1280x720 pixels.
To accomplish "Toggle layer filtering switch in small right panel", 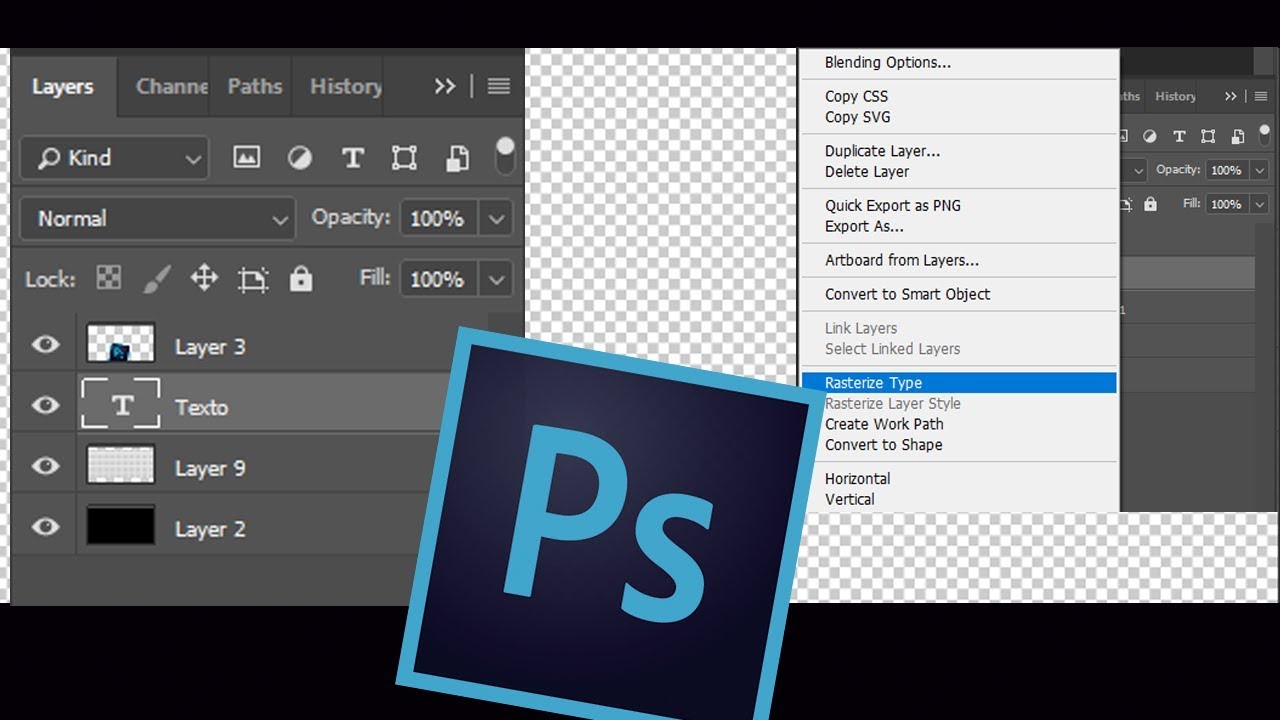I will (1266, 135).
